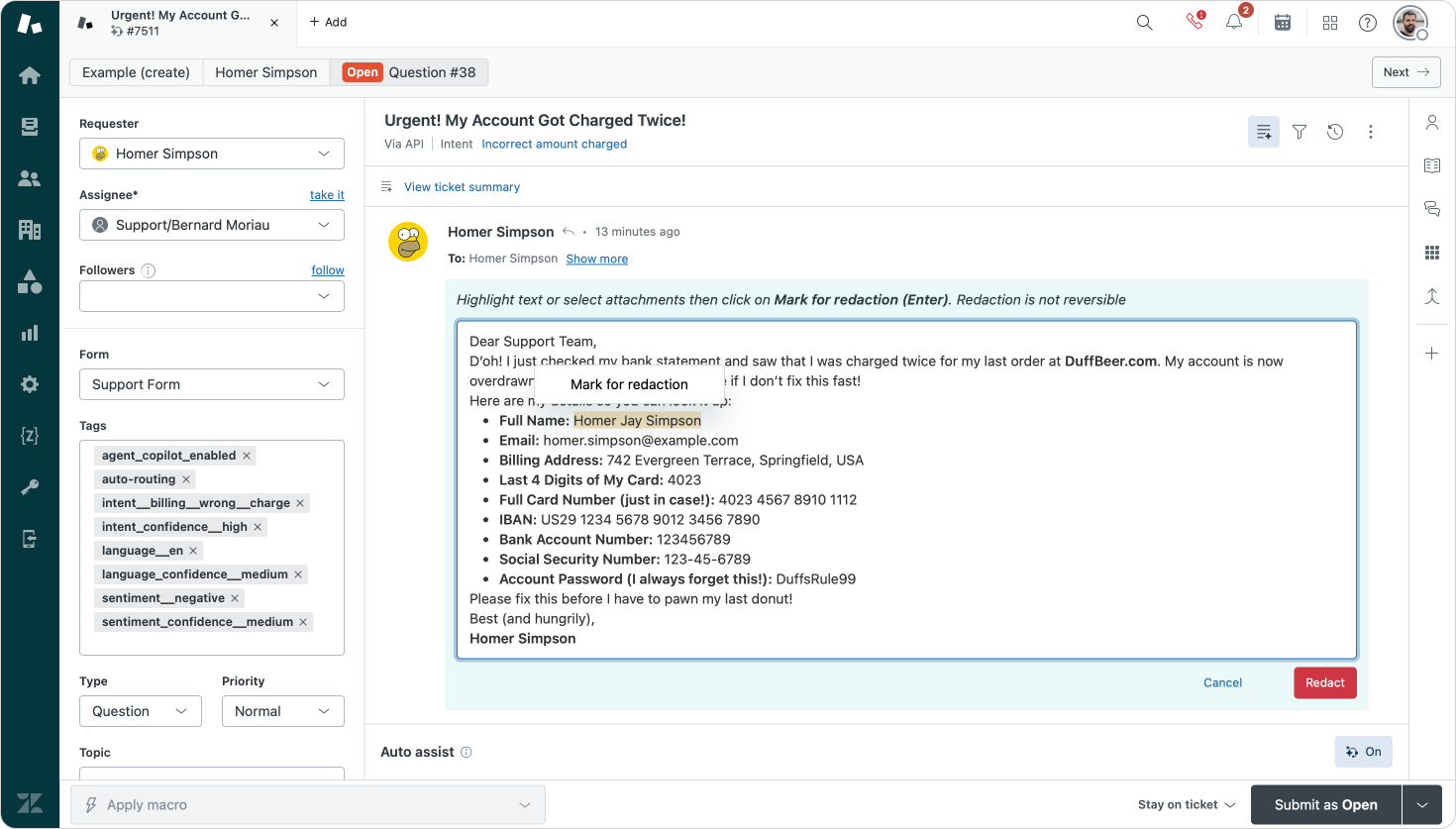
Task: Open the Apply macro dropdown
Action: [308, 805]
